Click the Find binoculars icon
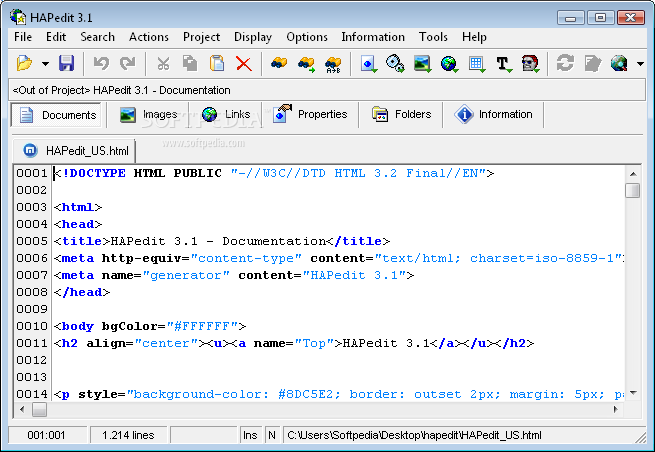This screenshot has width=655, height=452. (279, 63)
